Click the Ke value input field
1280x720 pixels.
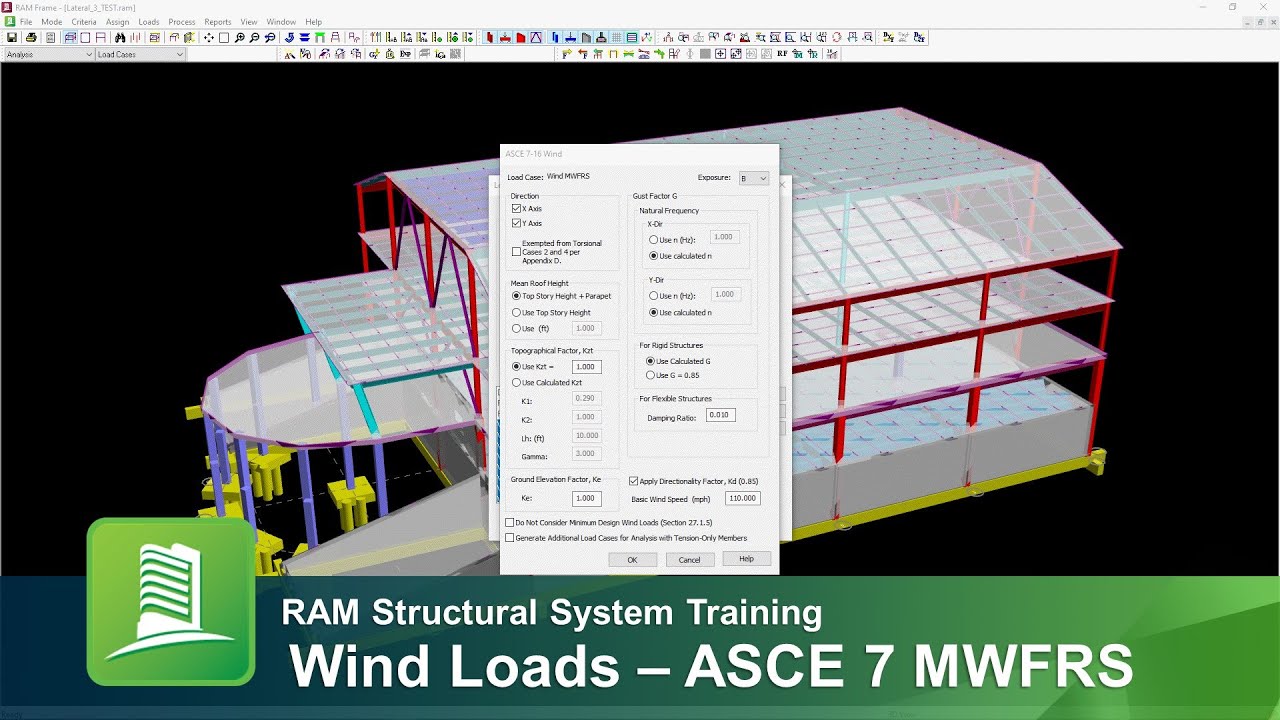pyautogui.click(x=586, y=498)
